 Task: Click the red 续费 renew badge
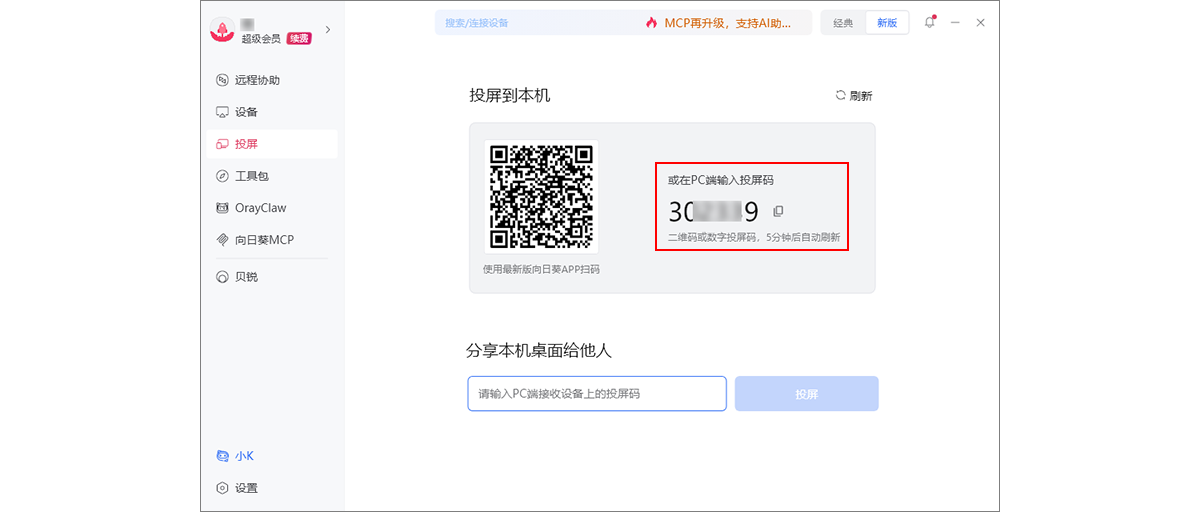pos(298,39)
